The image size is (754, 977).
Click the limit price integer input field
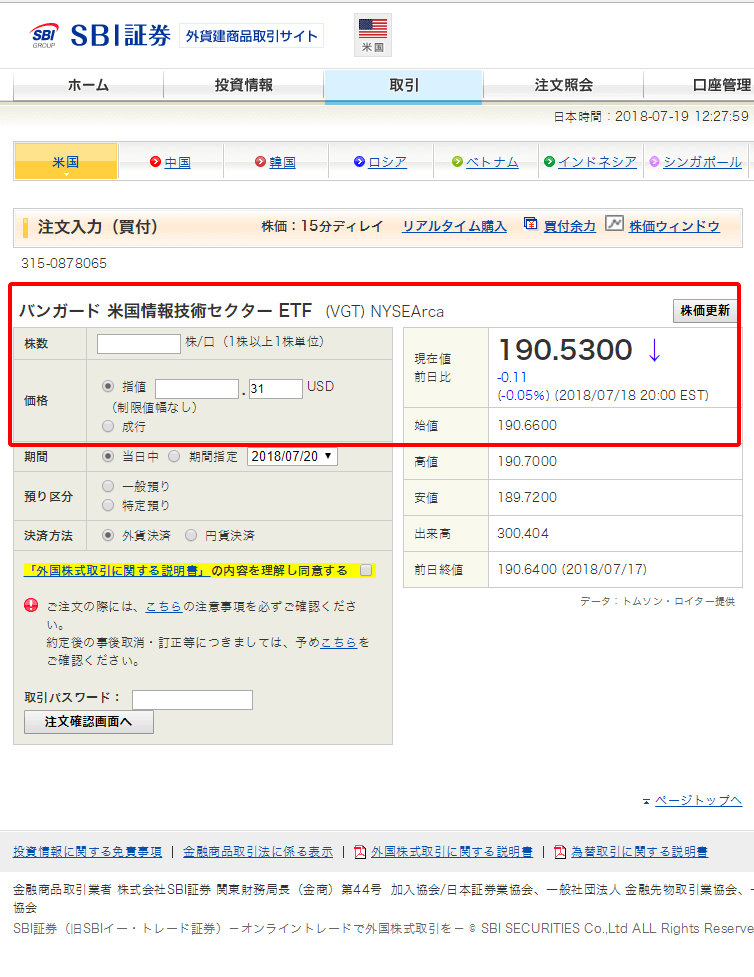(x=197, y=389)
